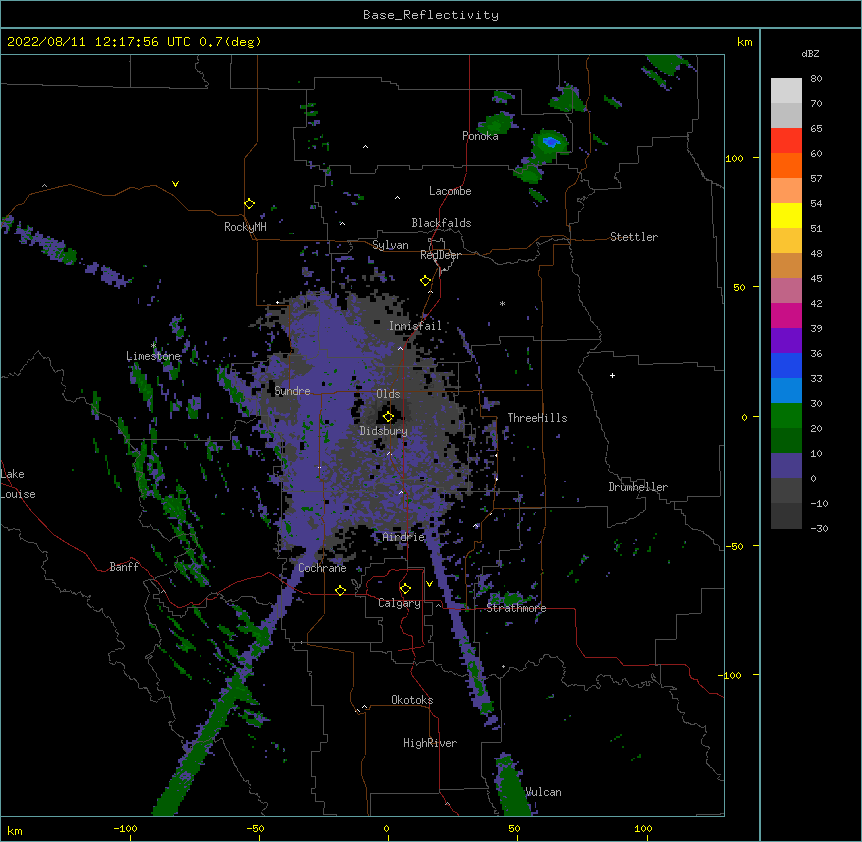Click the Lacombe city label

450,191
